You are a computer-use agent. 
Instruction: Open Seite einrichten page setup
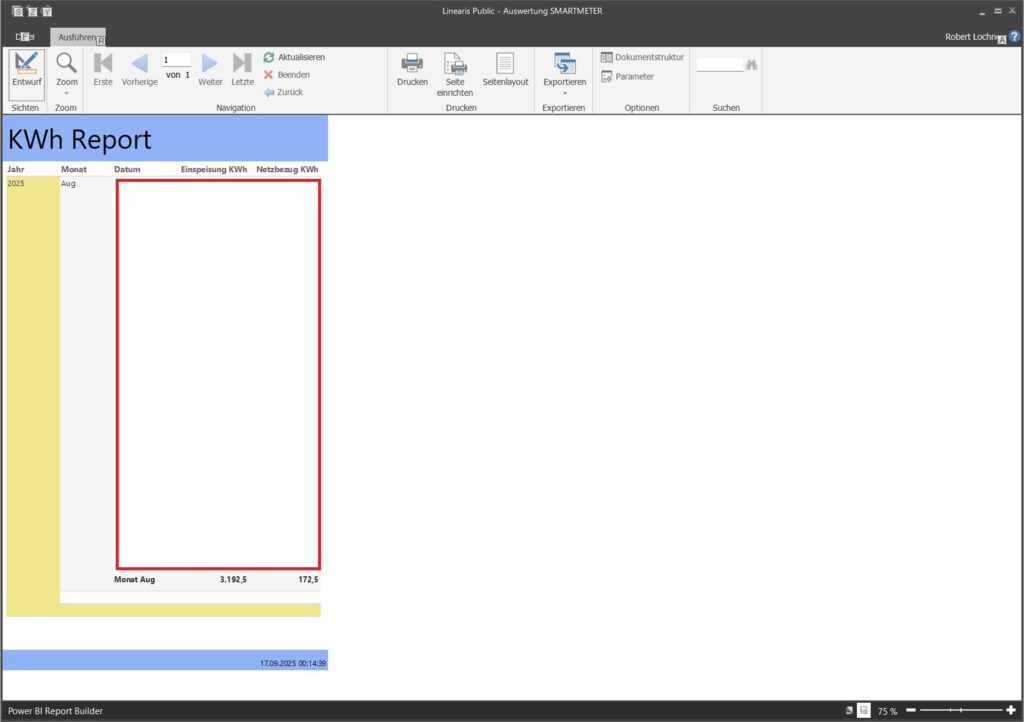point(455,72)
